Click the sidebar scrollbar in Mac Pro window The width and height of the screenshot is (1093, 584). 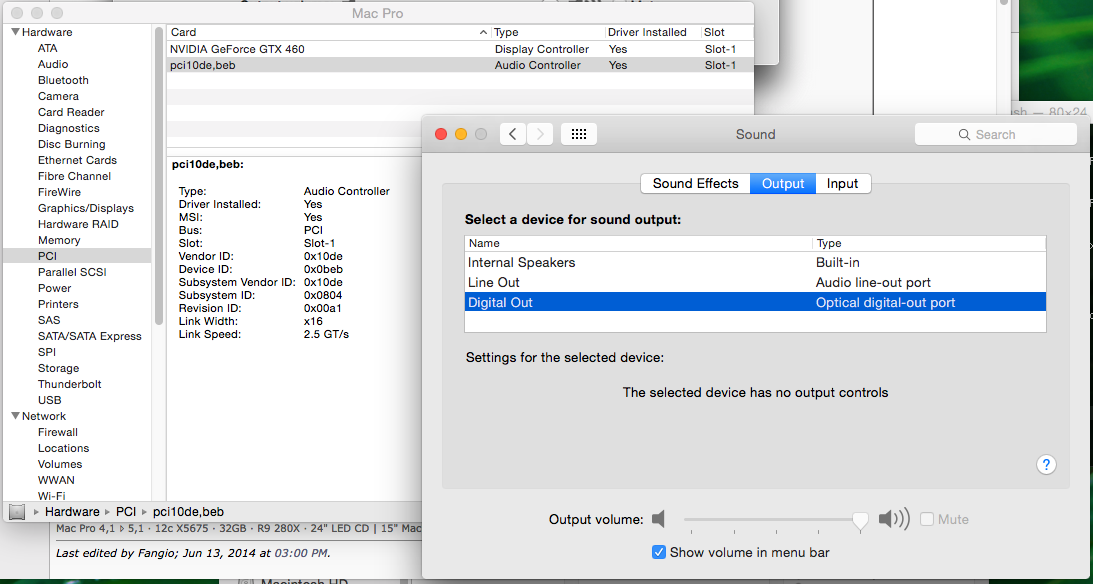159,174
